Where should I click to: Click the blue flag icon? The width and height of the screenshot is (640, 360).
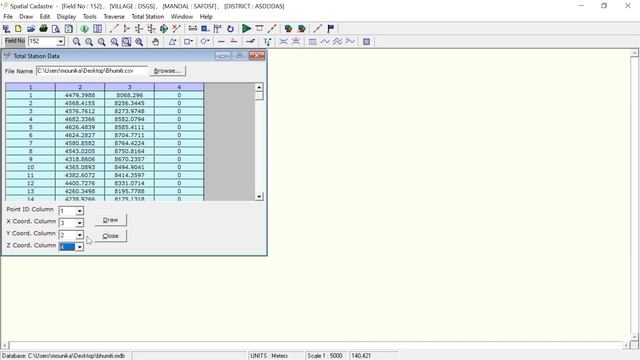pyautogui.click(x=331, y=29)
